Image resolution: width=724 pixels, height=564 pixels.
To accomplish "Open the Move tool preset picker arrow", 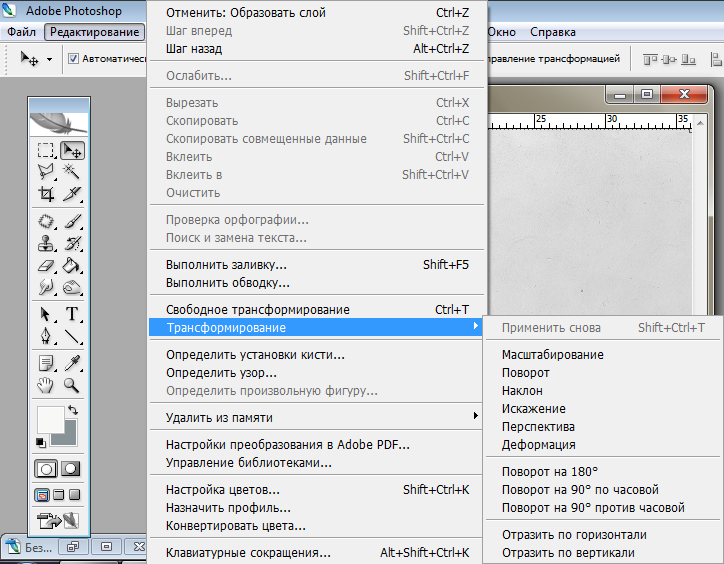I will tap(49, 59).
